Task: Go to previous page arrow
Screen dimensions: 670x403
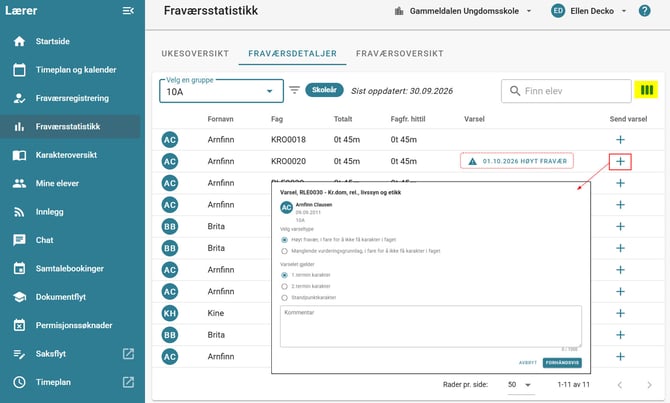Action: [620, 385]
